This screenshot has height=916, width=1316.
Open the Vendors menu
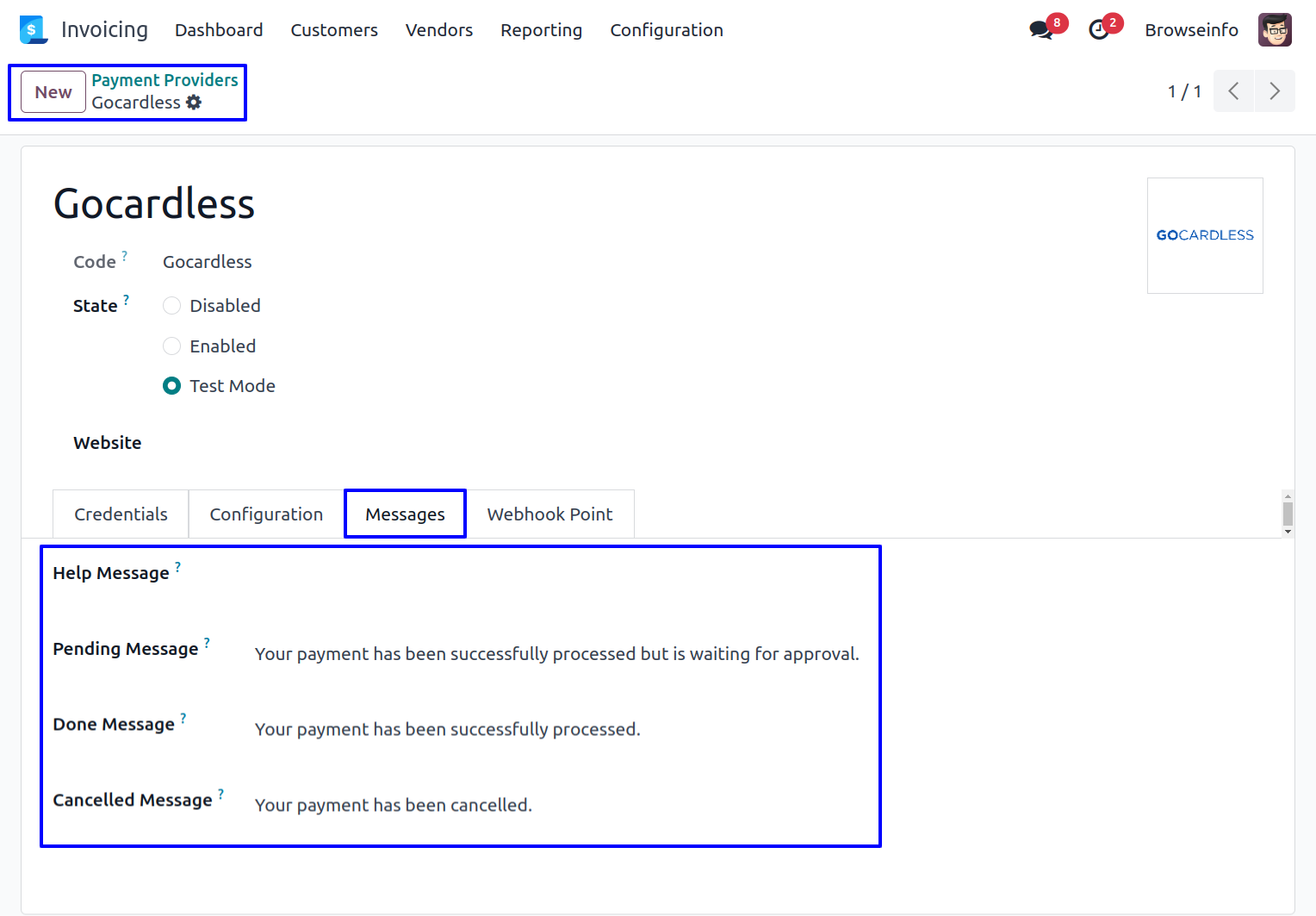click(439, 30)
